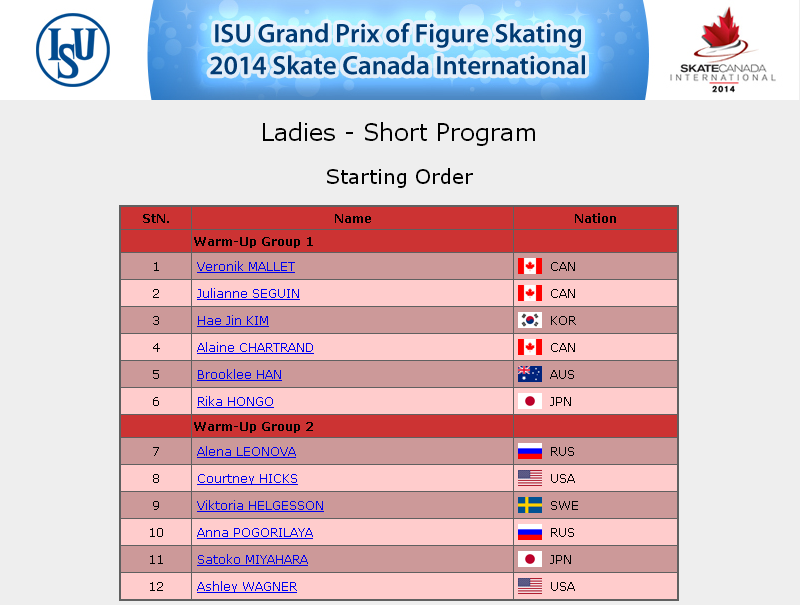Open Julianne SEGUIN's skater link
Image resolution: width=800 pixels, height=605 pixels.
click(248, 294)
